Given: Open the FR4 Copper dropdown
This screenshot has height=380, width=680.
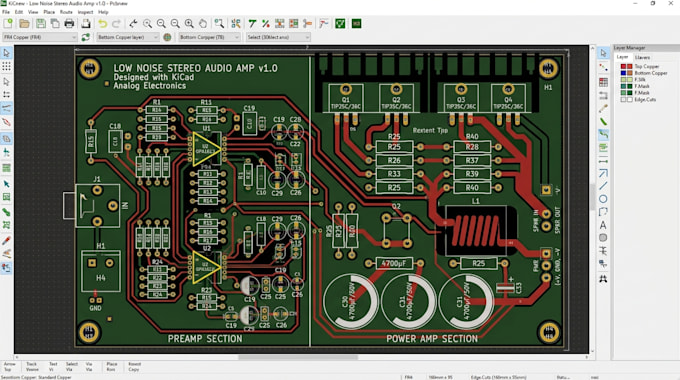Looking at the screenshot, I should click(x=40, y=37).
